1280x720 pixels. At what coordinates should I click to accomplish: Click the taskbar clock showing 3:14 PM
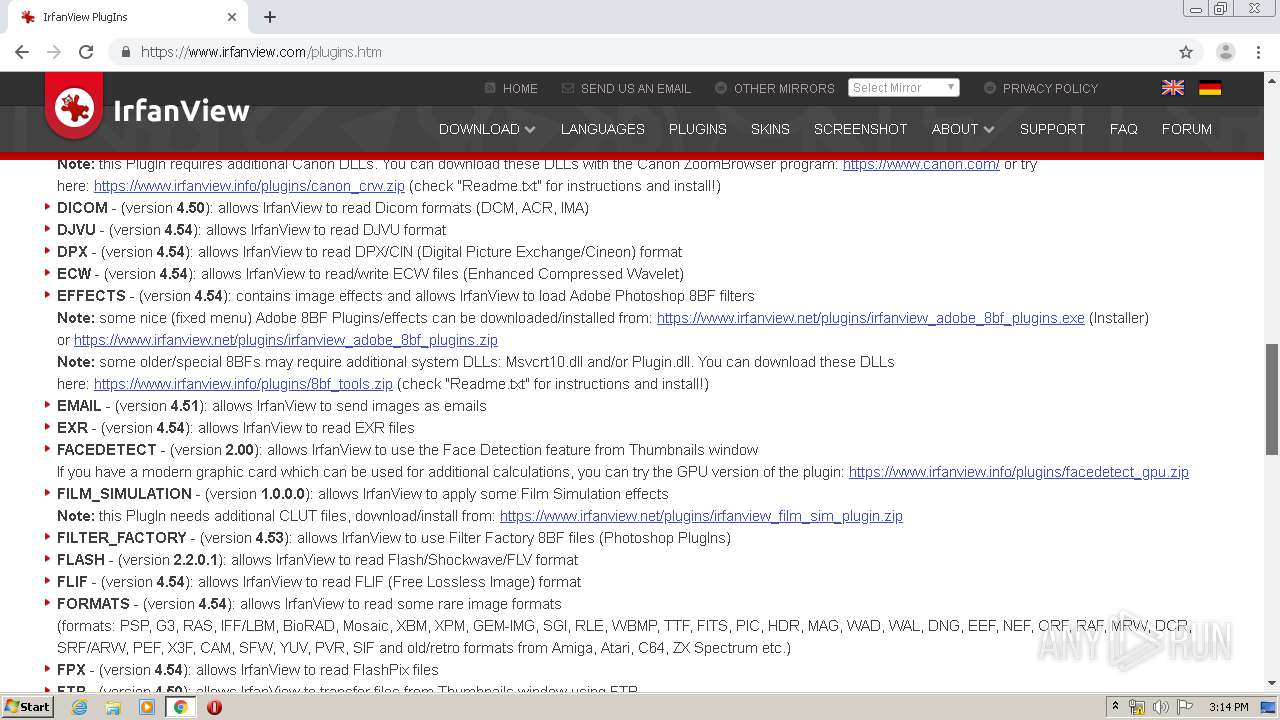click(x=1228, y=707)
